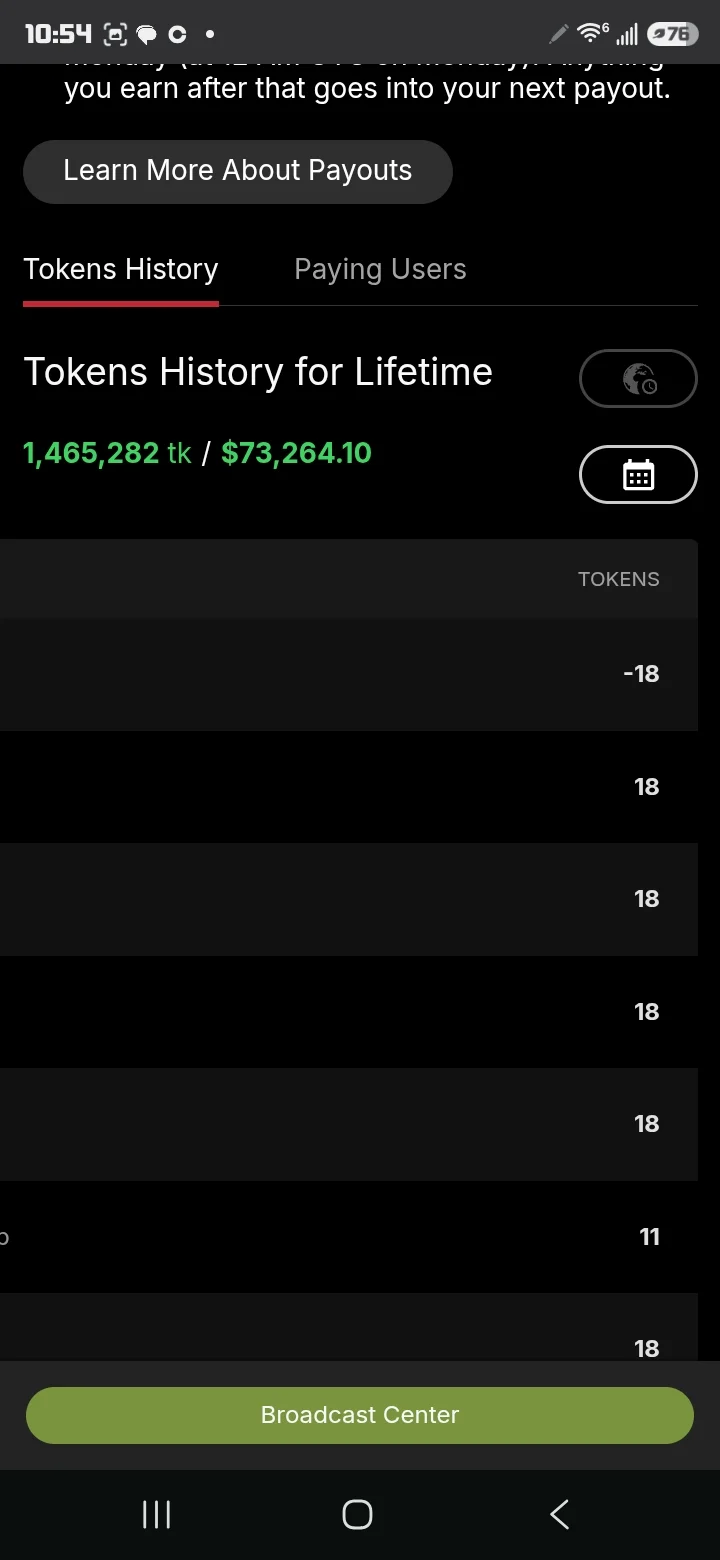
Task: Tap the $73,264.10 earnings amount
Action: click(296, 453)
